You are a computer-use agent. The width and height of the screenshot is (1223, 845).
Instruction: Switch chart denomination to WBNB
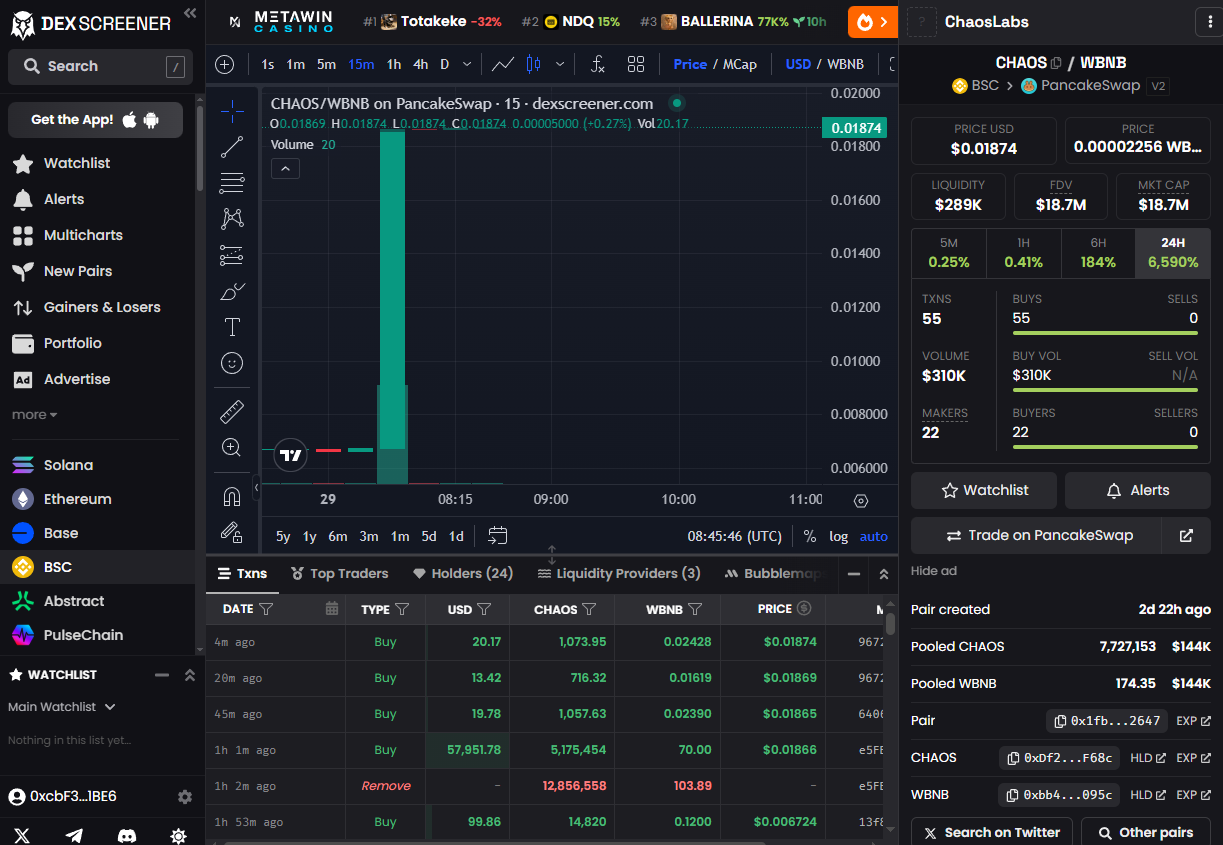tap(845, 64)
